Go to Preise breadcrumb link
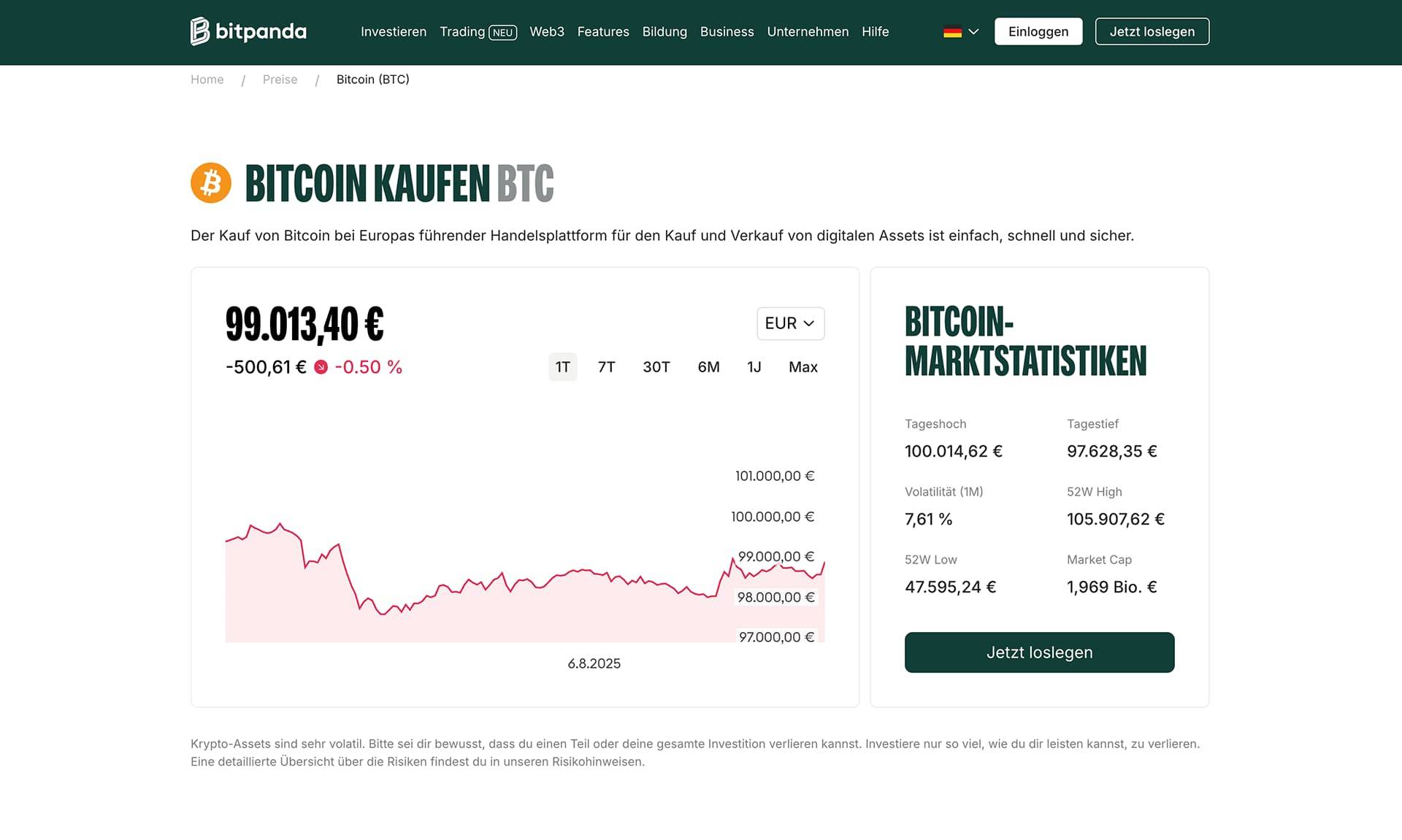The height and width of the screenshot is (840, 1402). [280, 80]
